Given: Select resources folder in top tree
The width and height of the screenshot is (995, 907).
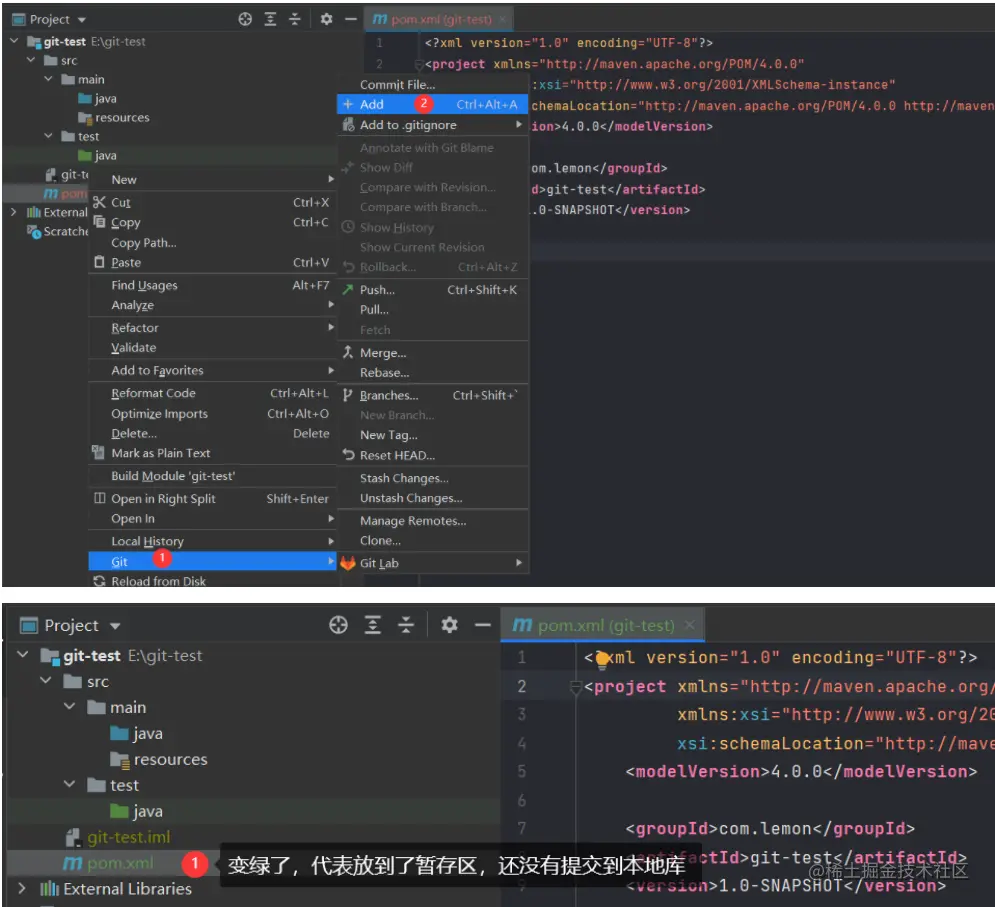Looking at the screenshot, I should [x=122, y=117].
